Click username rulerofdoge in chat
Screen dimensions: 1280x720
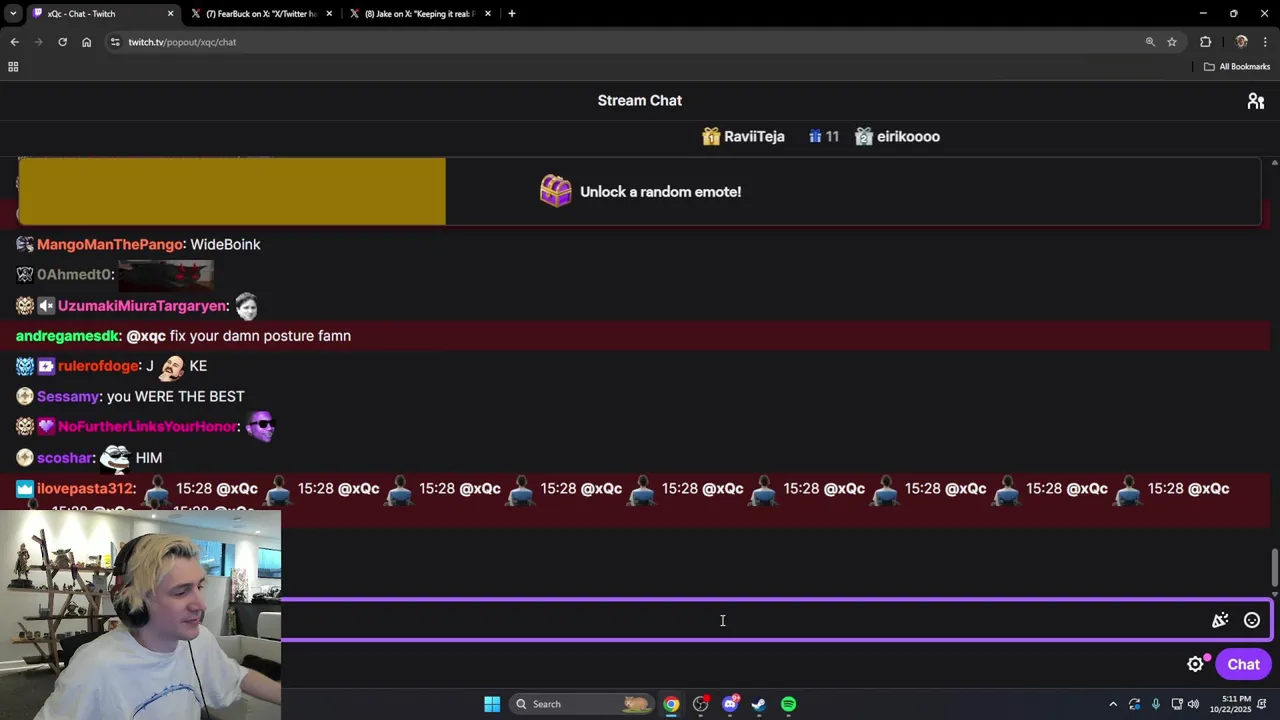[98, 366]
